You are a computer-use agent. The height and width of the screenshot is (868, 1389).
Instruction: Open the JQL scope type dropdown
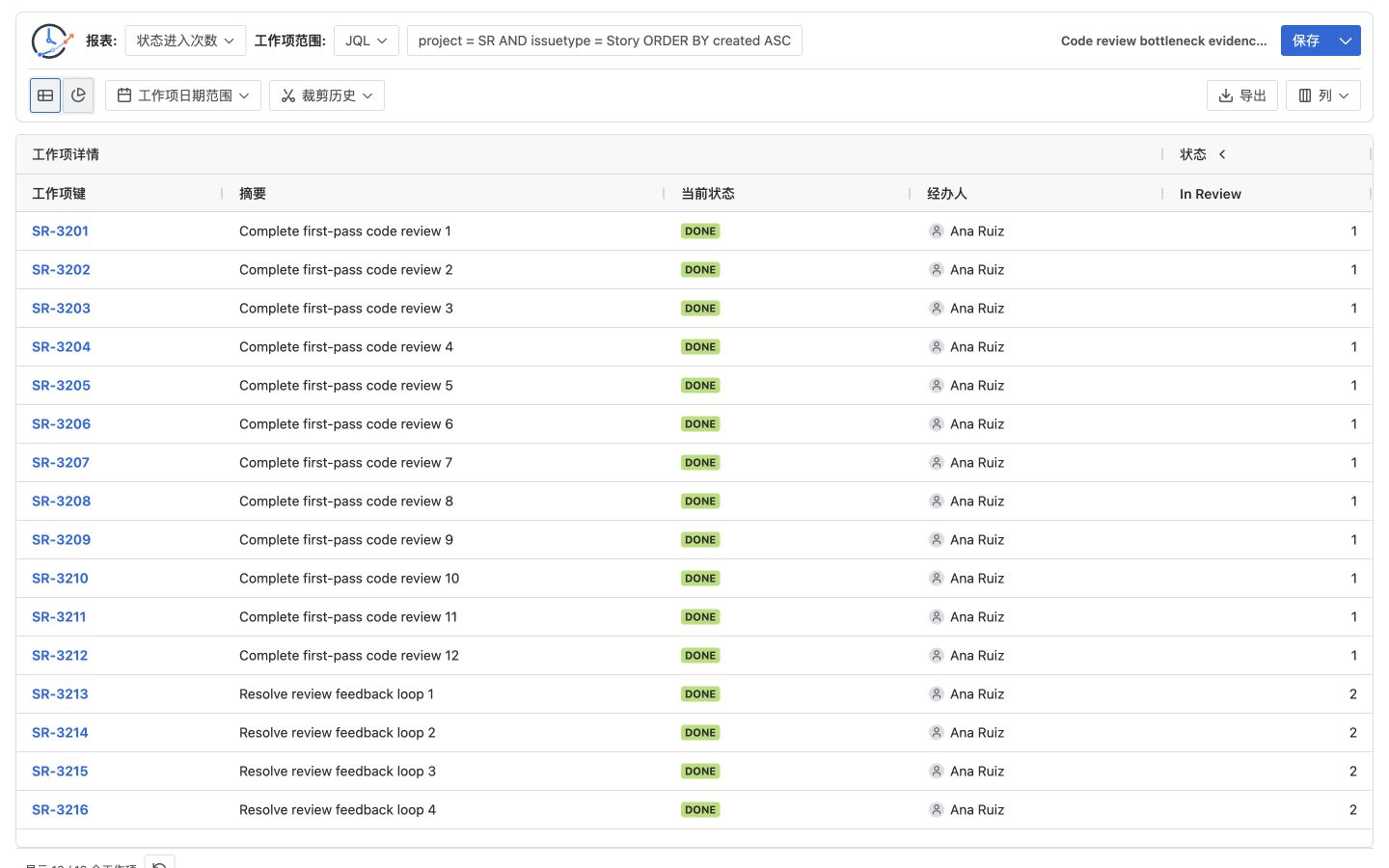[x=367, y=41]
